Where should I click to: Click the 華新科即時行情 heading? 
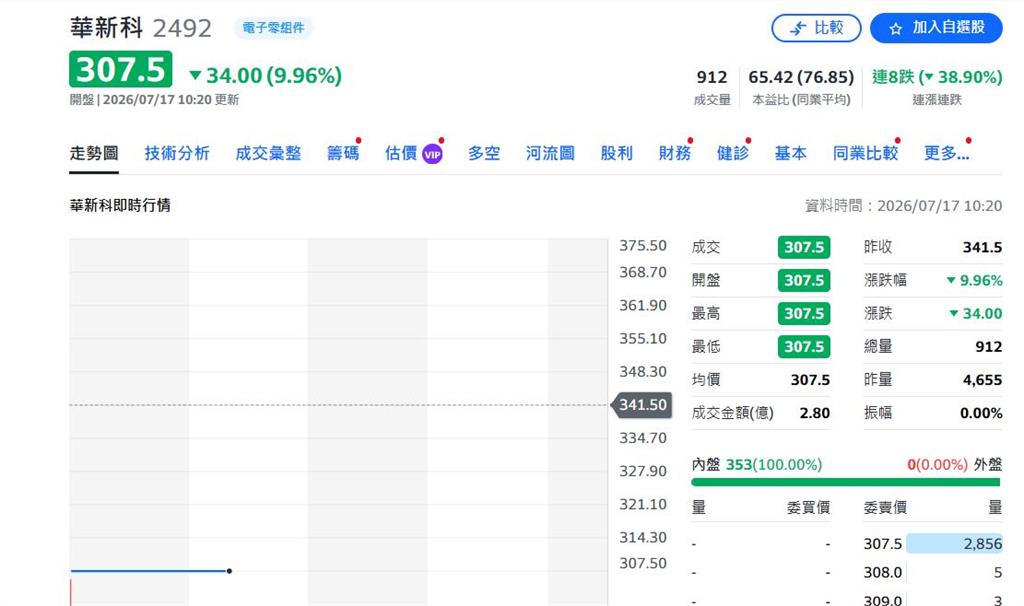(x=120, y=206)
